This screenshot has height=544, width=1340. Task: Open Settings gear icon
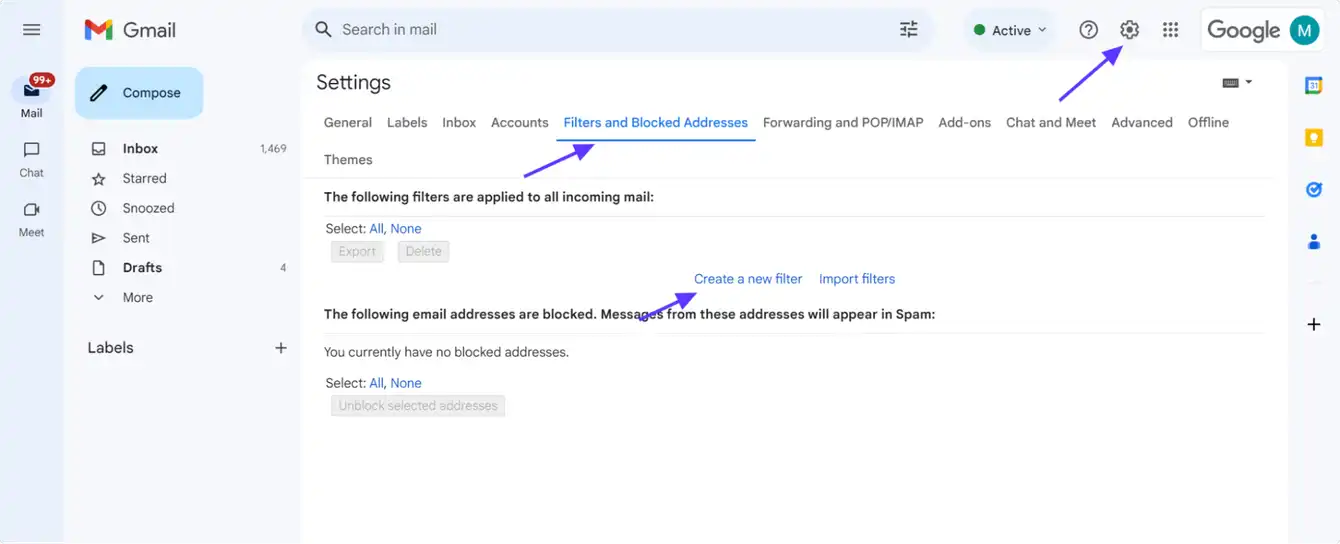tap(1129, 30)
